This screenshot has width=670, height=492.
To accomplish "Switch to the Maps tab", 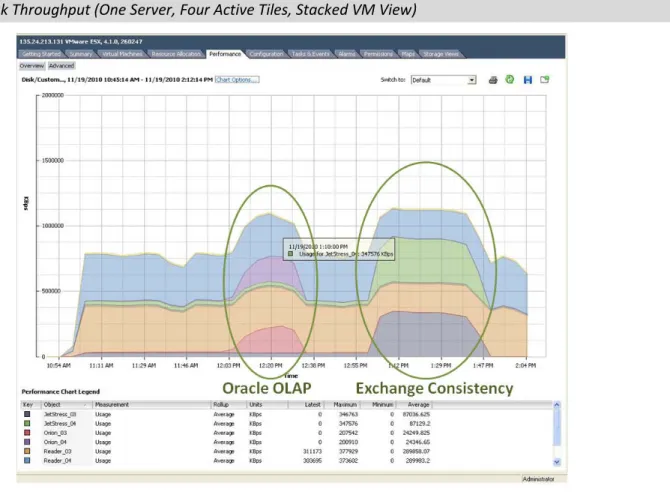I will (408, 54).
